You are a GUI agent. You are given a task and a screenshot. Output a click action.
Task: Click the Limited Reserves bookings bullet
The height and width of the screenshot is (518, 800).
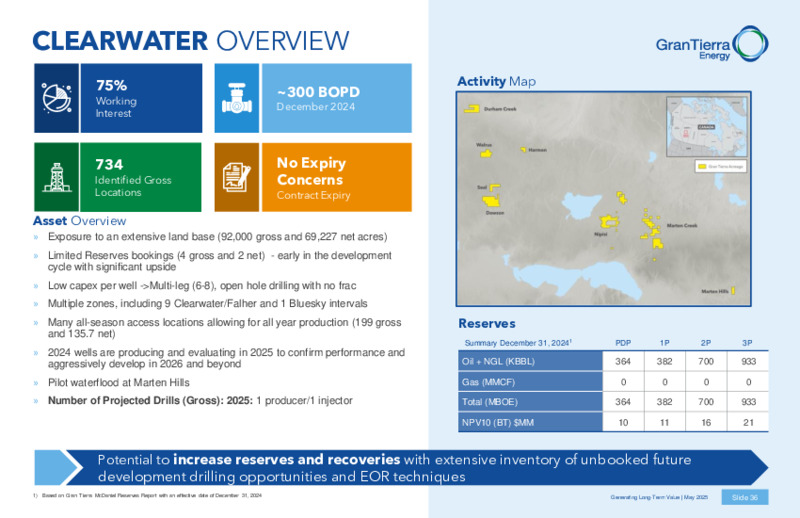tap(219, 261)
